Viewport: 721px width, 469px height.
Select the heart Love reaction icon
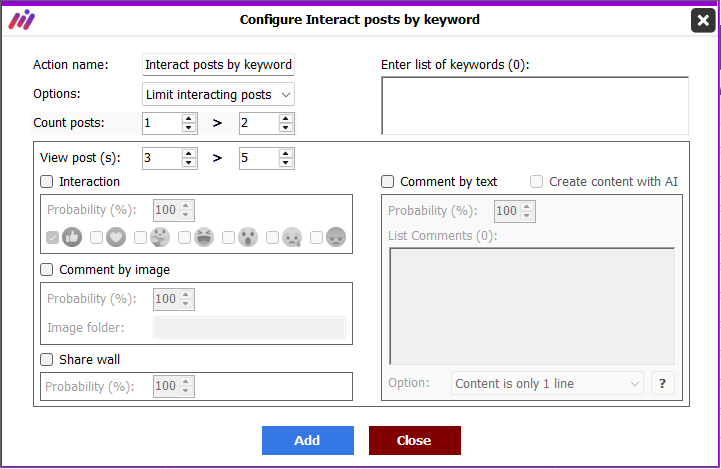click(x=116, y=237)
